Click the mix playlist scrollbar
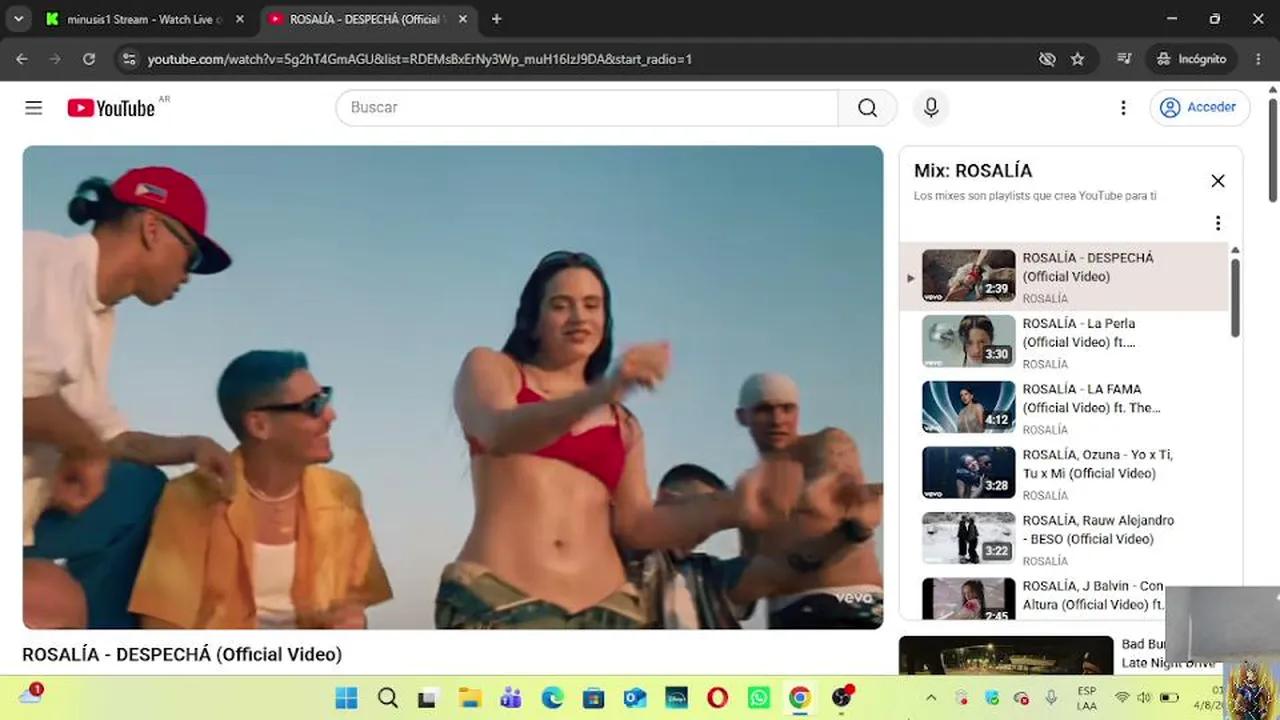This screenshot has height=720, width=1280. 1235,298
